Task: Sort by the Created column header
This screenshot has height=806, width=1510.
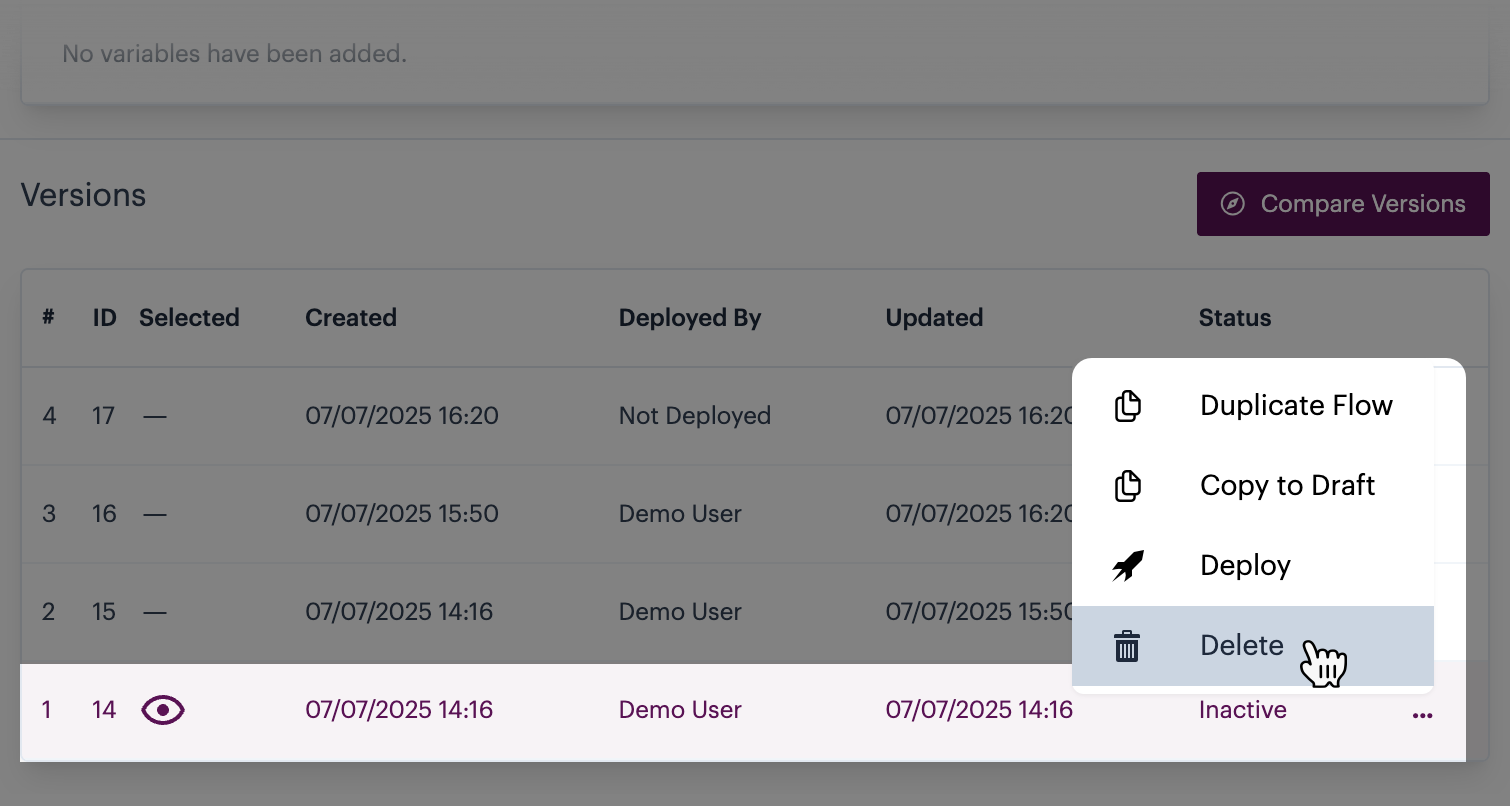Action: pyautogui.click(x=351, y=318)
